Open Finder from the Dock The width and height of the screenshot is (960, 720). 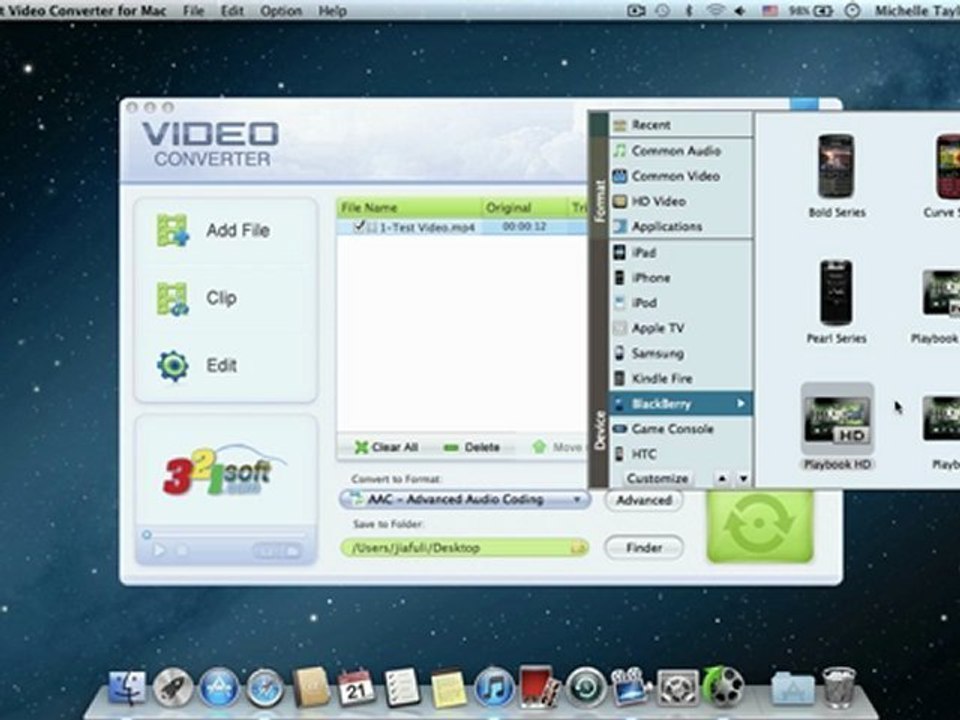(x=127, y=688)
